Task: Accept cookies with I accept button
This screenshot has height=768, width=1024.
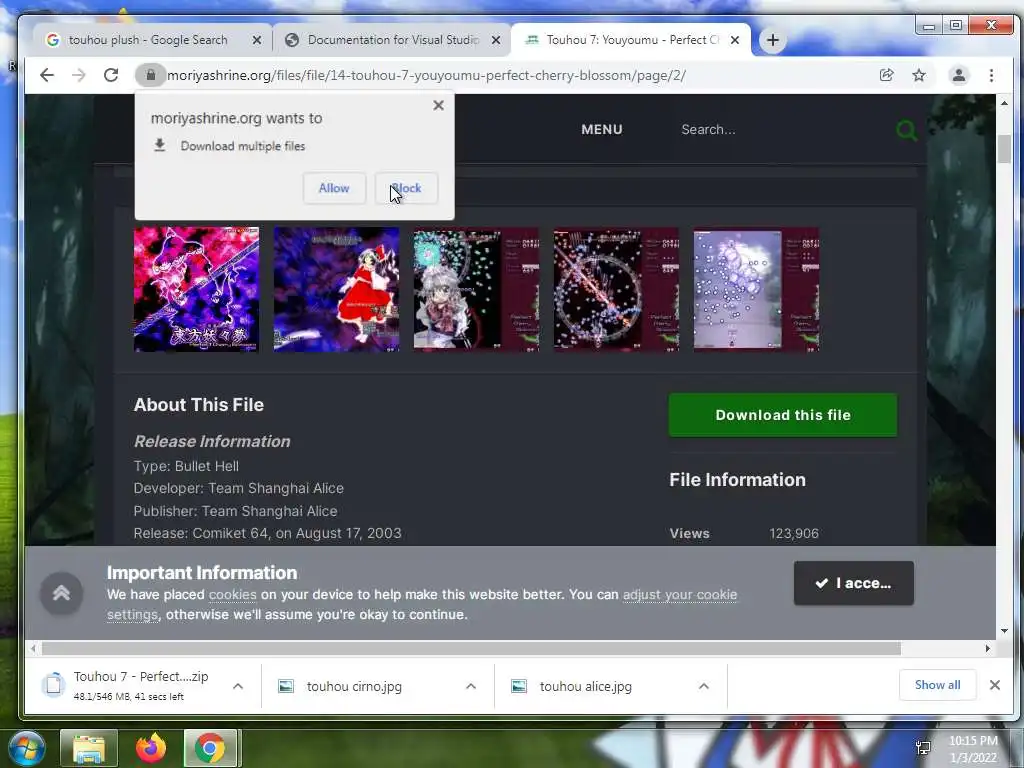Action: click(854, 583)
